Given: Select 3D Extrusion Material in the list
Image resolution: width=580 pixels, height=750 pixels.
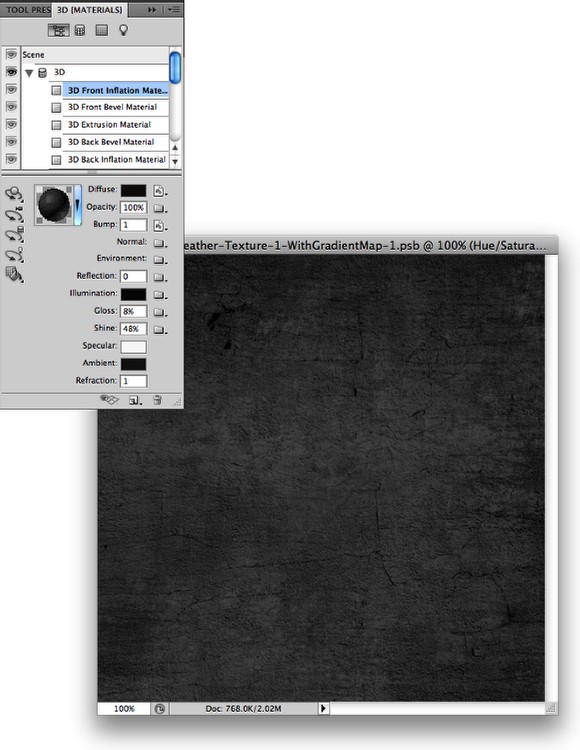Looking at the screenshot, I should (x=109, y=125).
